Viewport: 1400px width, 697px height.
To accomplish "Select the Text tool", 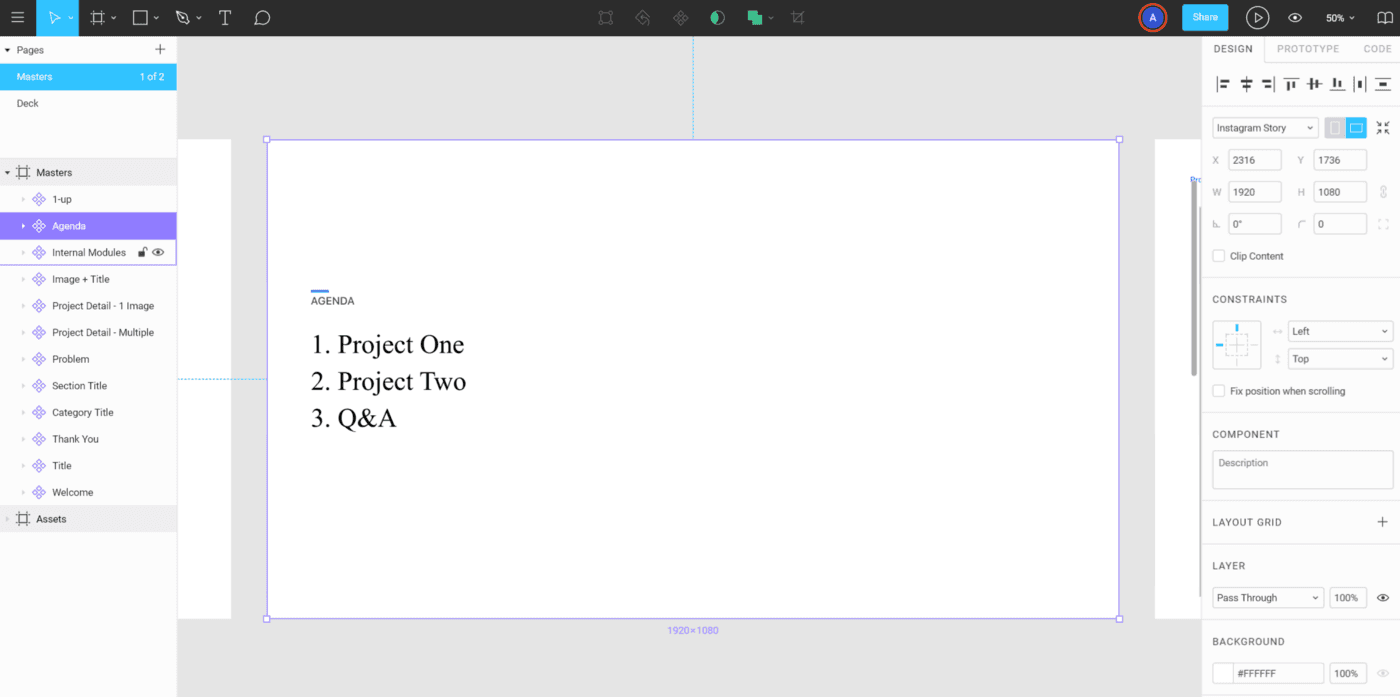I will [x=225, y=18].
